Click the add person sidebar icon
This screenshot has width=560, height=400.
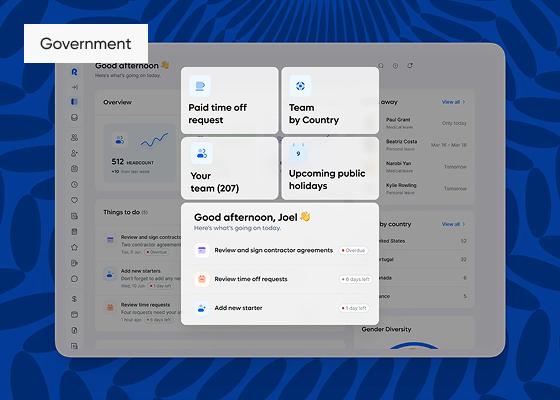click(74, 153)
